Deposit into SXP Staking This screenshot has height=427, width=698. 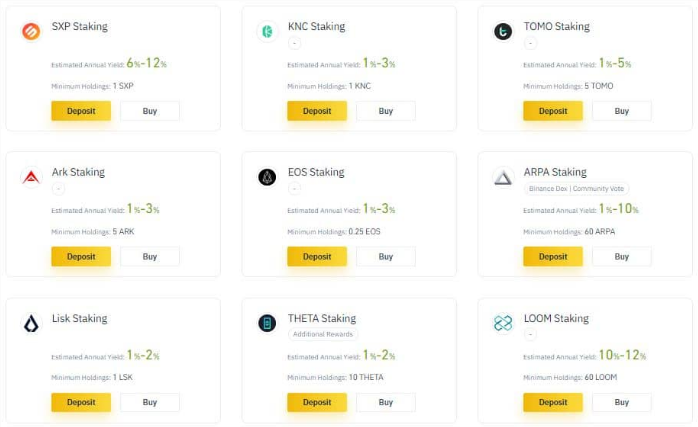pyautogui.click(x=81, y=111)
